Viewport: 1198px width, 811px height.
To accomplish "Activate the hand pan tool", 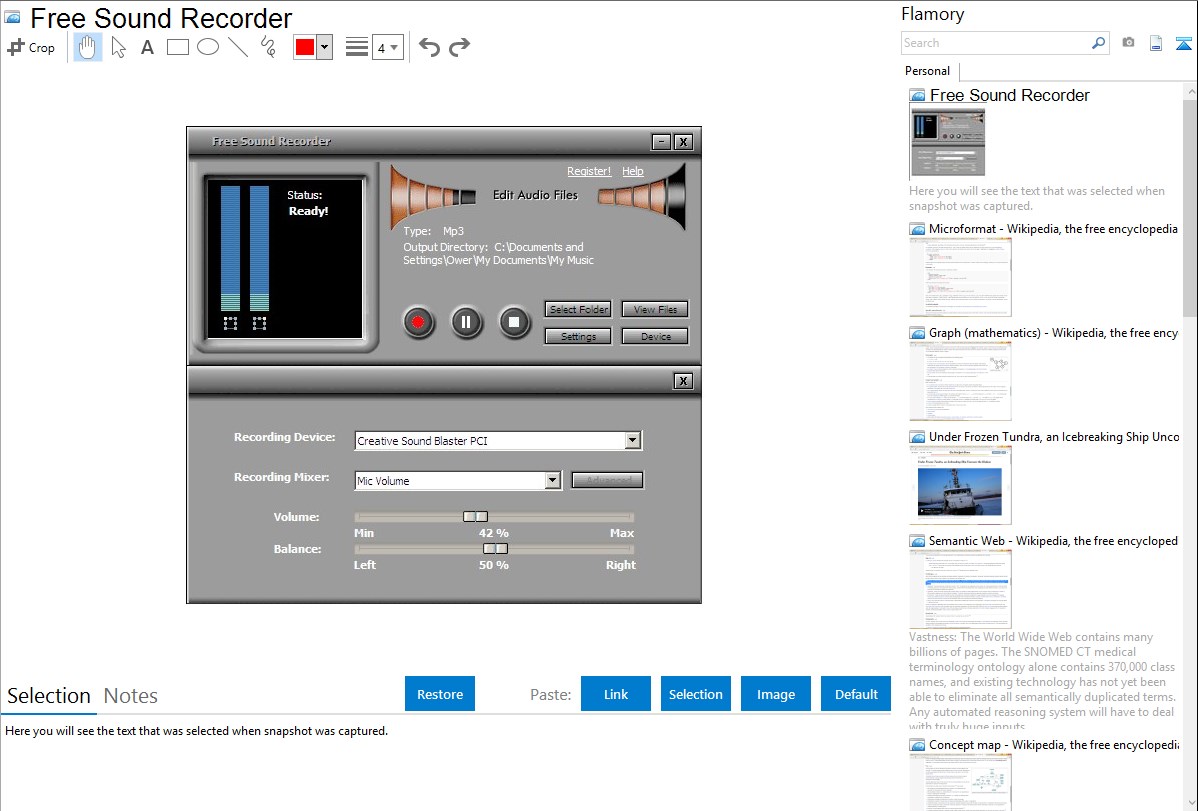I will coord(88,47).
